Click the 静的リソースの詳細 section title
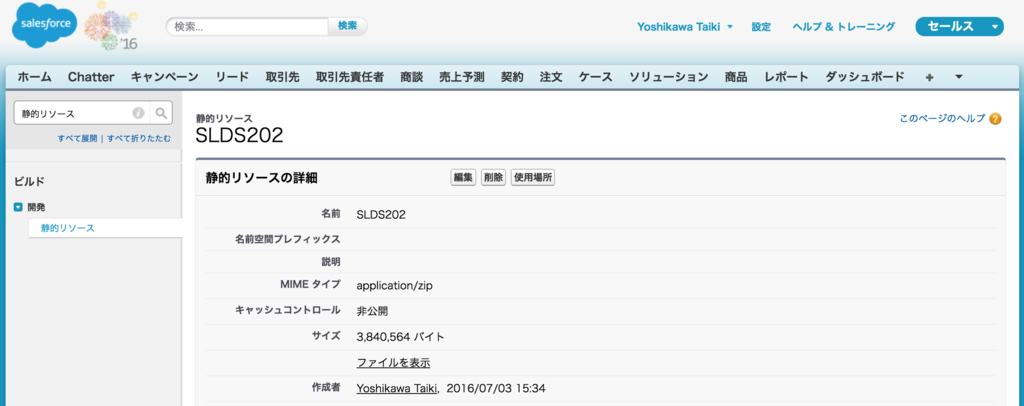The image size is (1024, 406). click(x=262, y=178)
